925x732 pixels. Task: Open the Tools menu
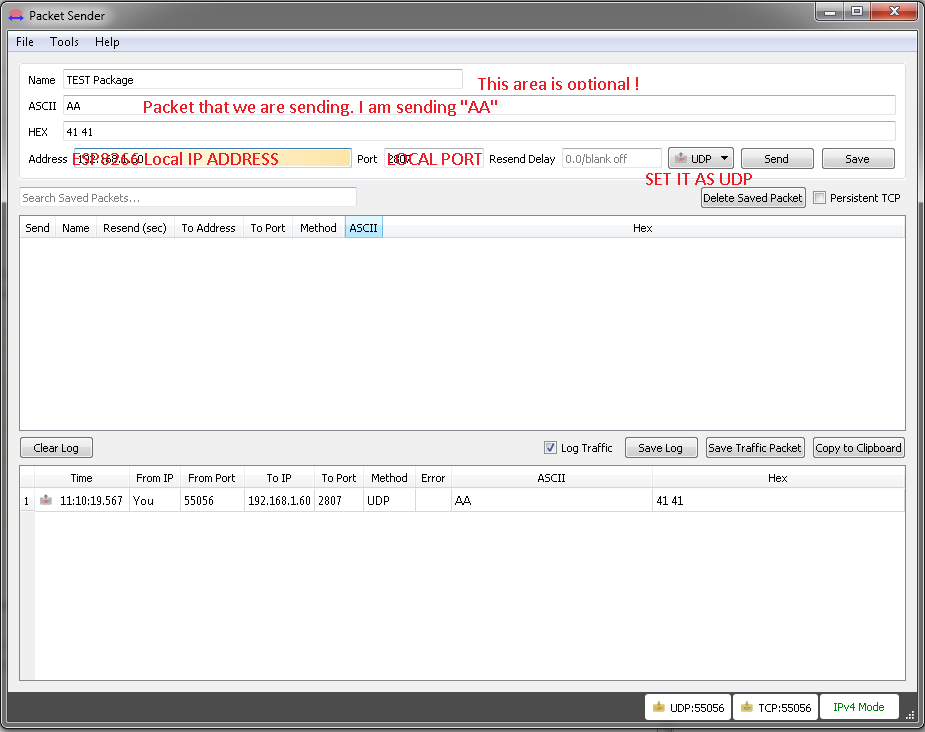pos(64,42)
